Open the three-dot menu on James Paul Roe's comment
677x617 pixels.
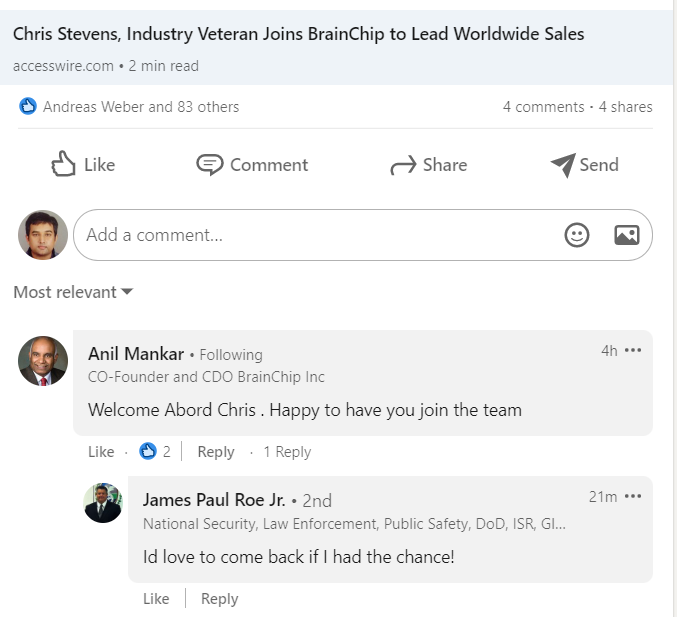633,496
